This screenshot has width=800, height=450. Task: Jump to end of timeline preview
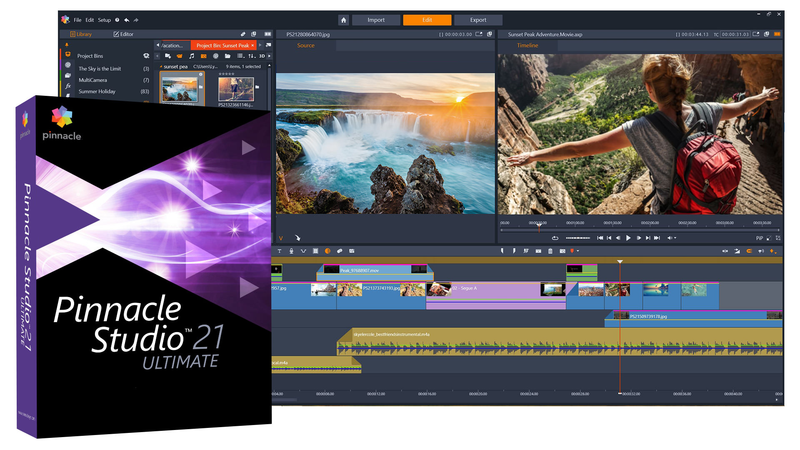[657, 238]
